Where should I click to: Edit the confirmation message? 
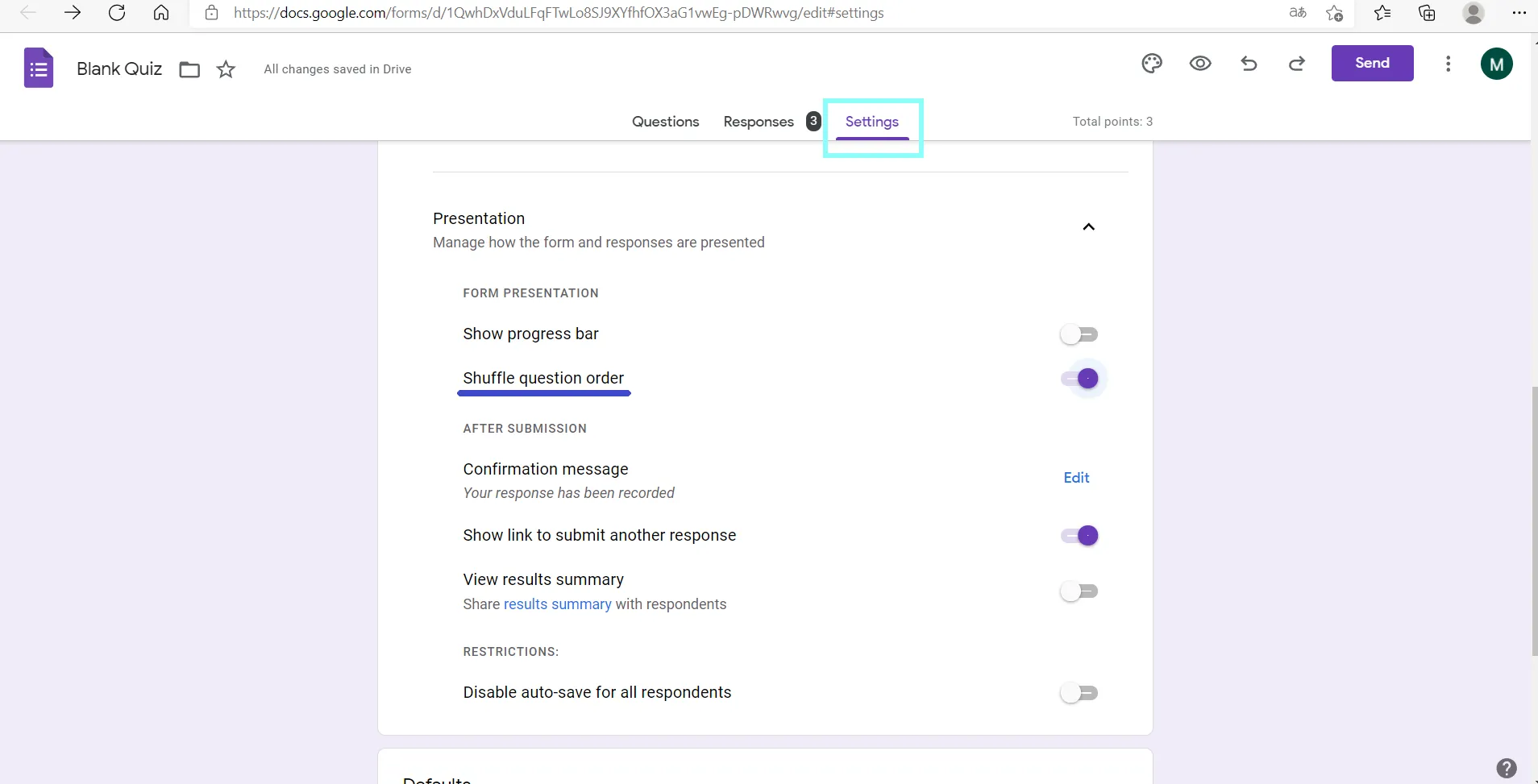coord(1076,478)
